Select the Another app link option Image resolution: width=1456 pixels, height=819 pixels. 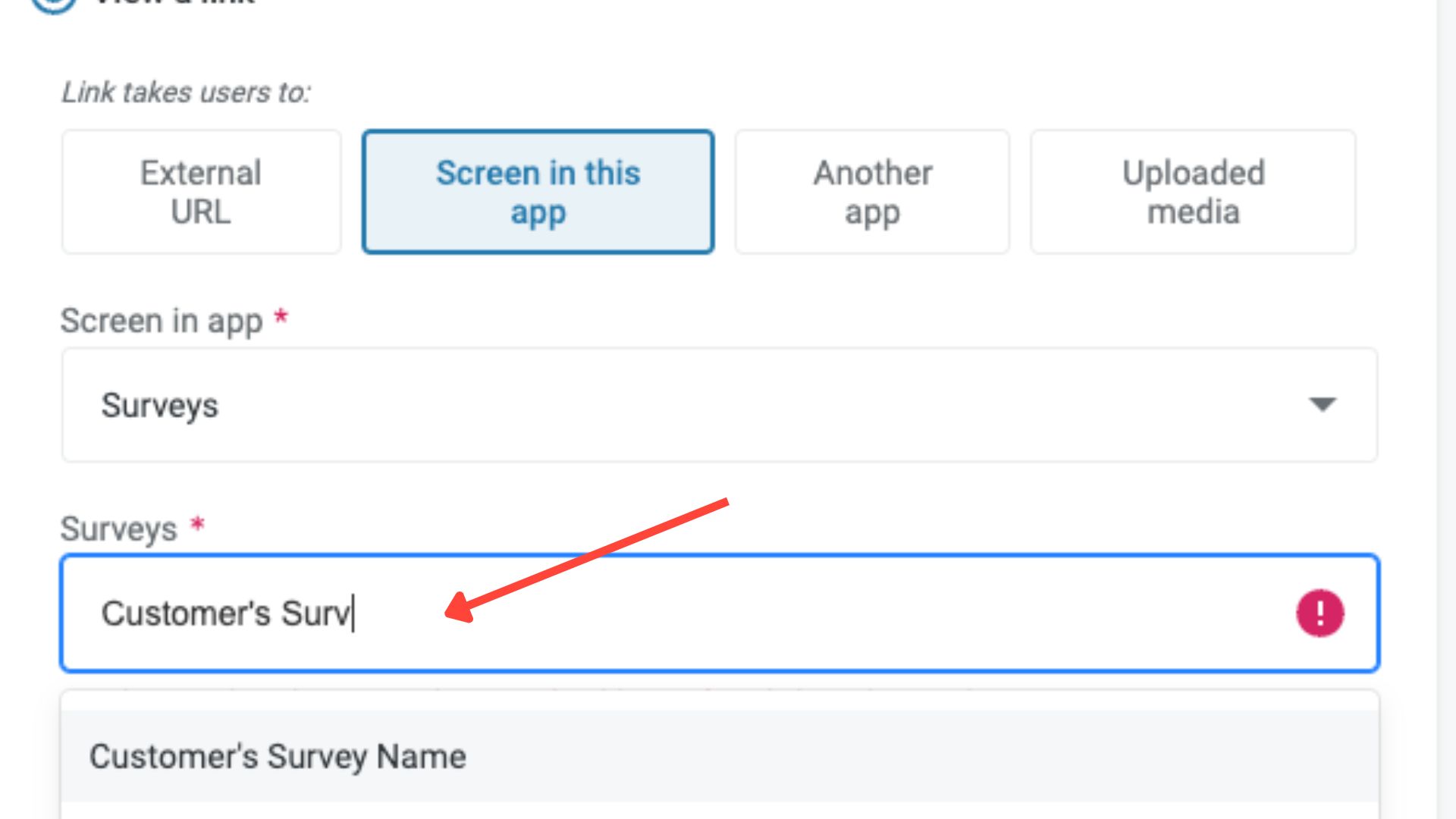[872, 192]
